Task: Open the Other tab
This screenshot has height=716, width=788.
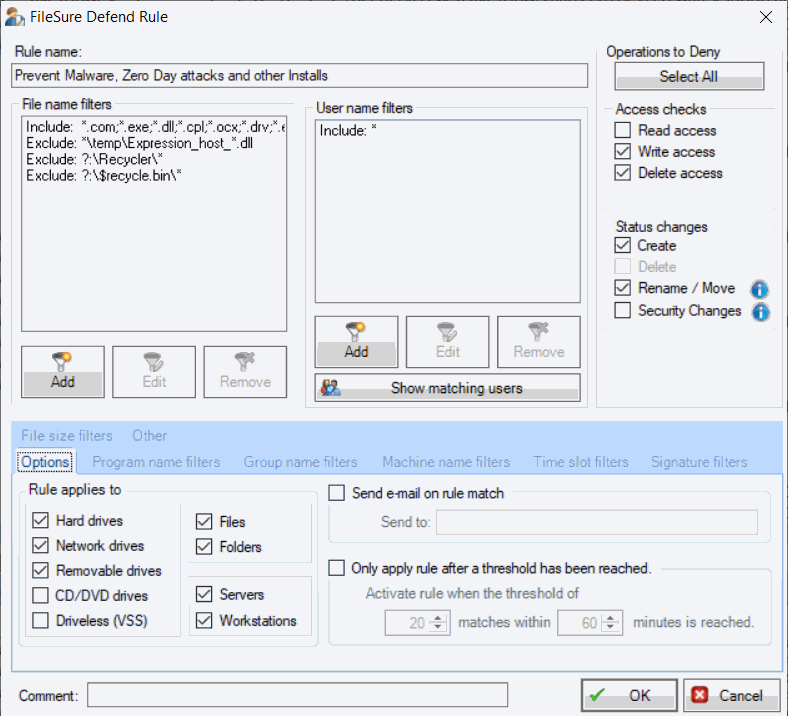Action: point(150,436)
